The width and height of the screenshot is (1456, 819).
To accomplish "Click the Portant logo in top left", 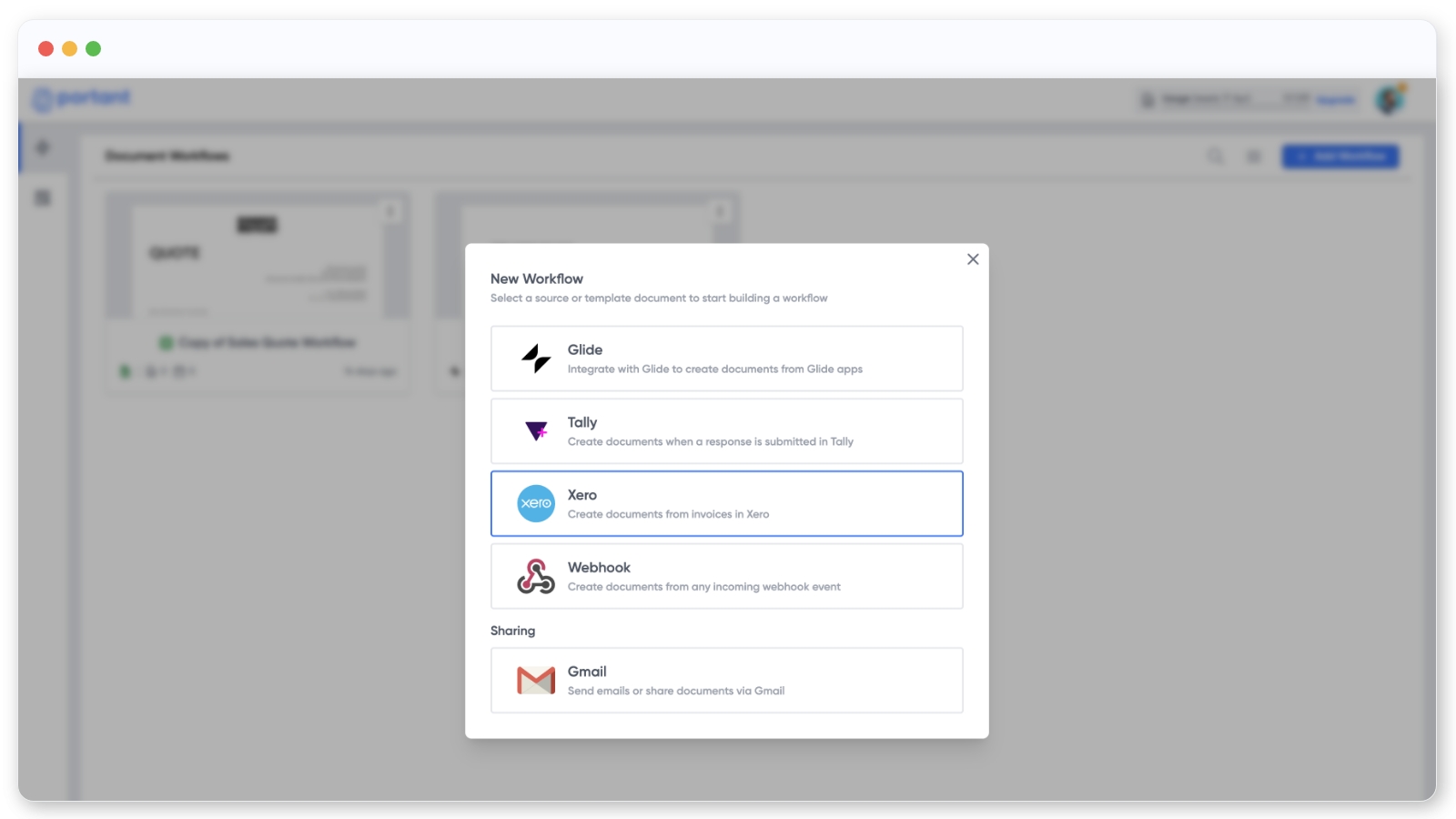I will 82,98.
